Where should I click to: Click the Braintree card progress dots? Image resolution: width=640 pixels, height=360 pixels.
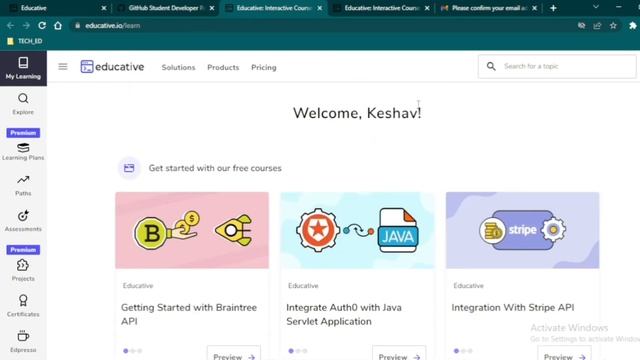[133, 351]
